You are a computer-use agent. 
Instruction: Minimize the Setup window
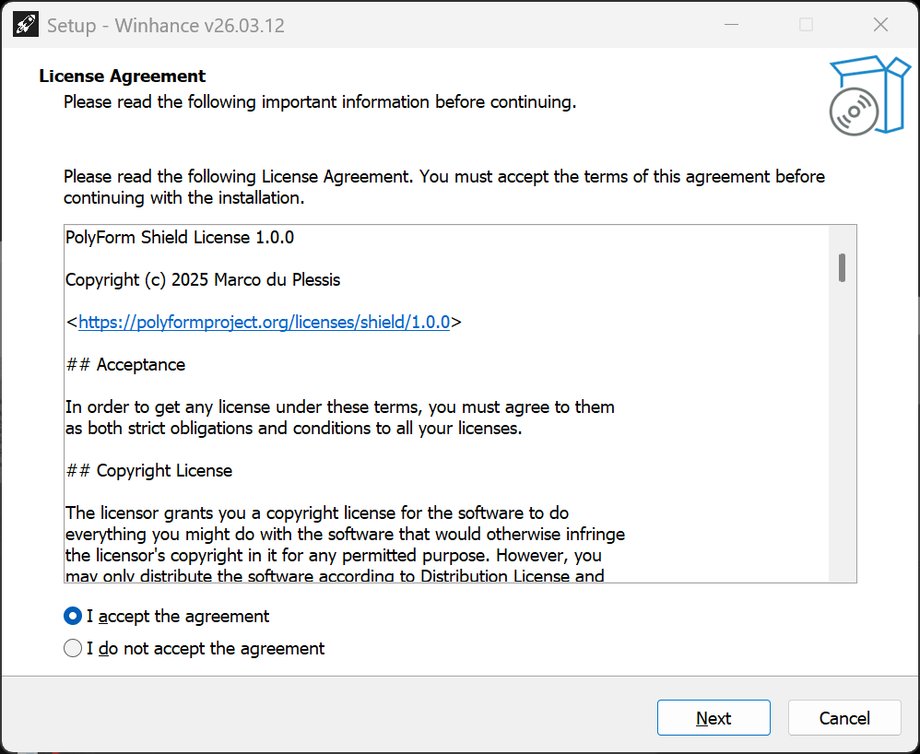point(731,25)
